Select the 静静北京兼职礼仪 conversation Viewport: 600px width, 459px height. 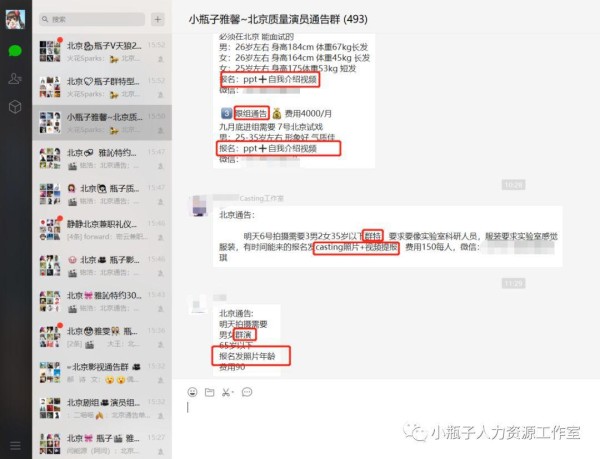[x=102, y=230]
